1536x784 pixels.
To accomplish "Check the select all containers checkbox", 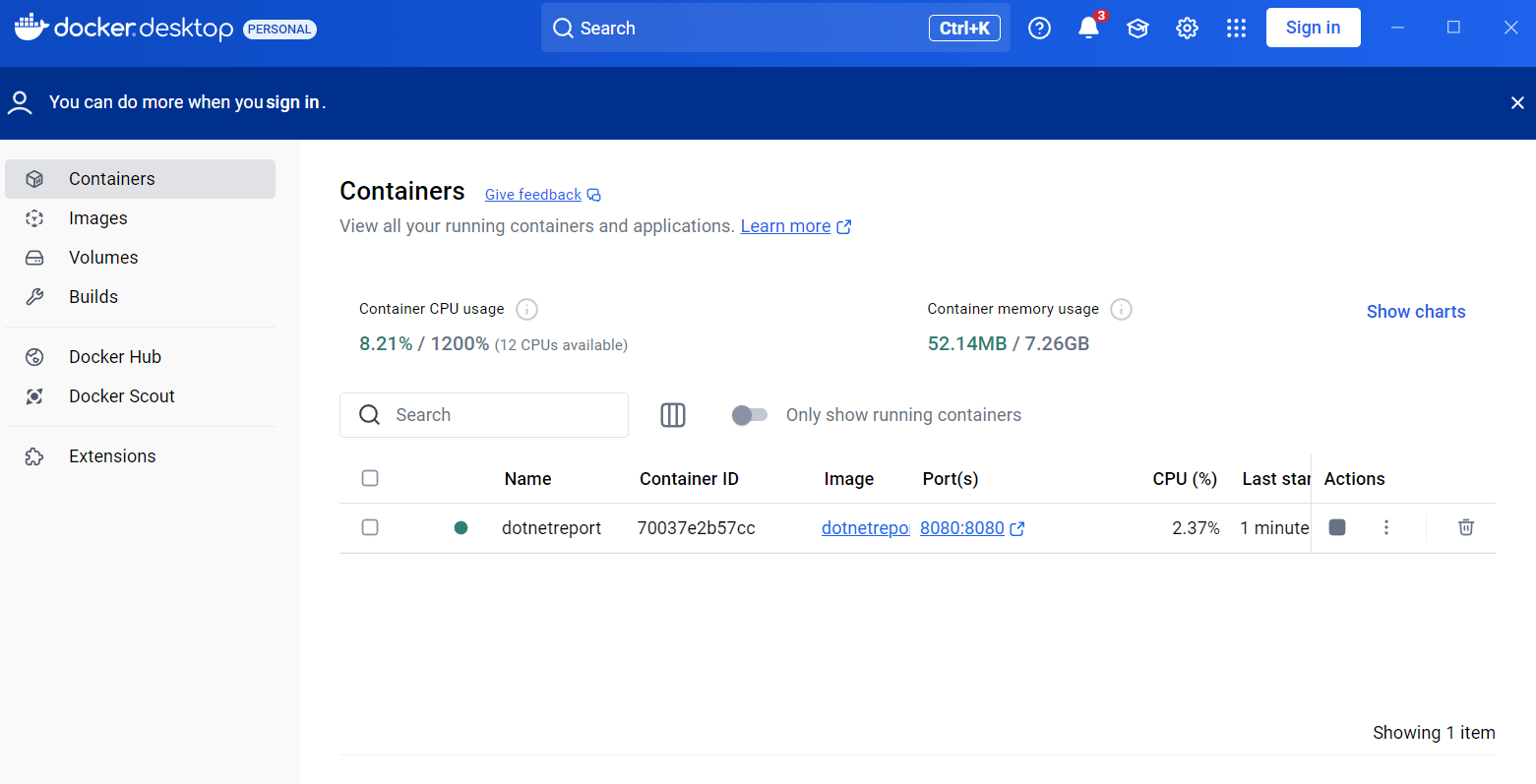I will point(370,478).
